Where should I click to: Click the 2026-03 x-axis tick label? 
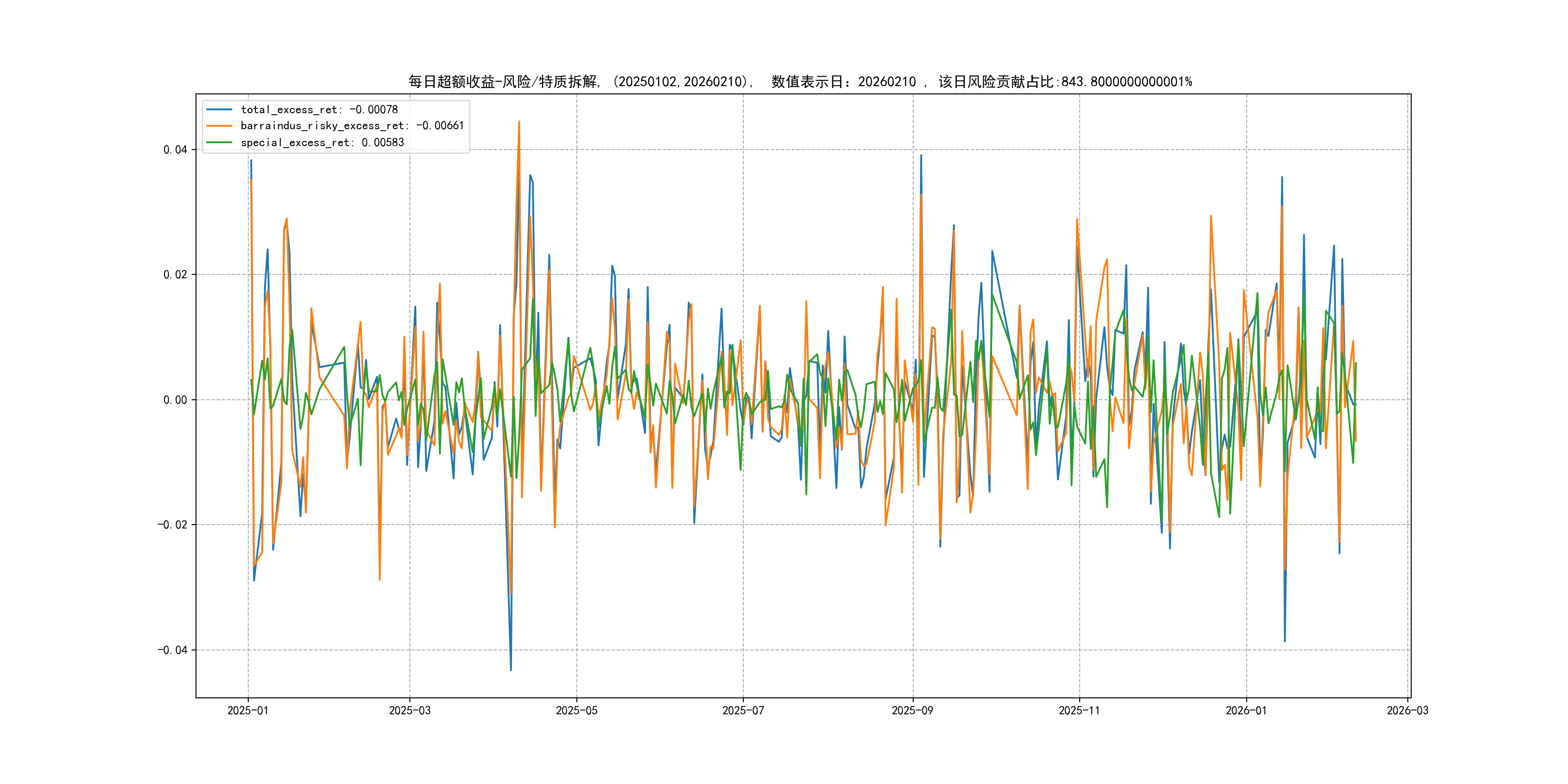(x=1407, y=710)
